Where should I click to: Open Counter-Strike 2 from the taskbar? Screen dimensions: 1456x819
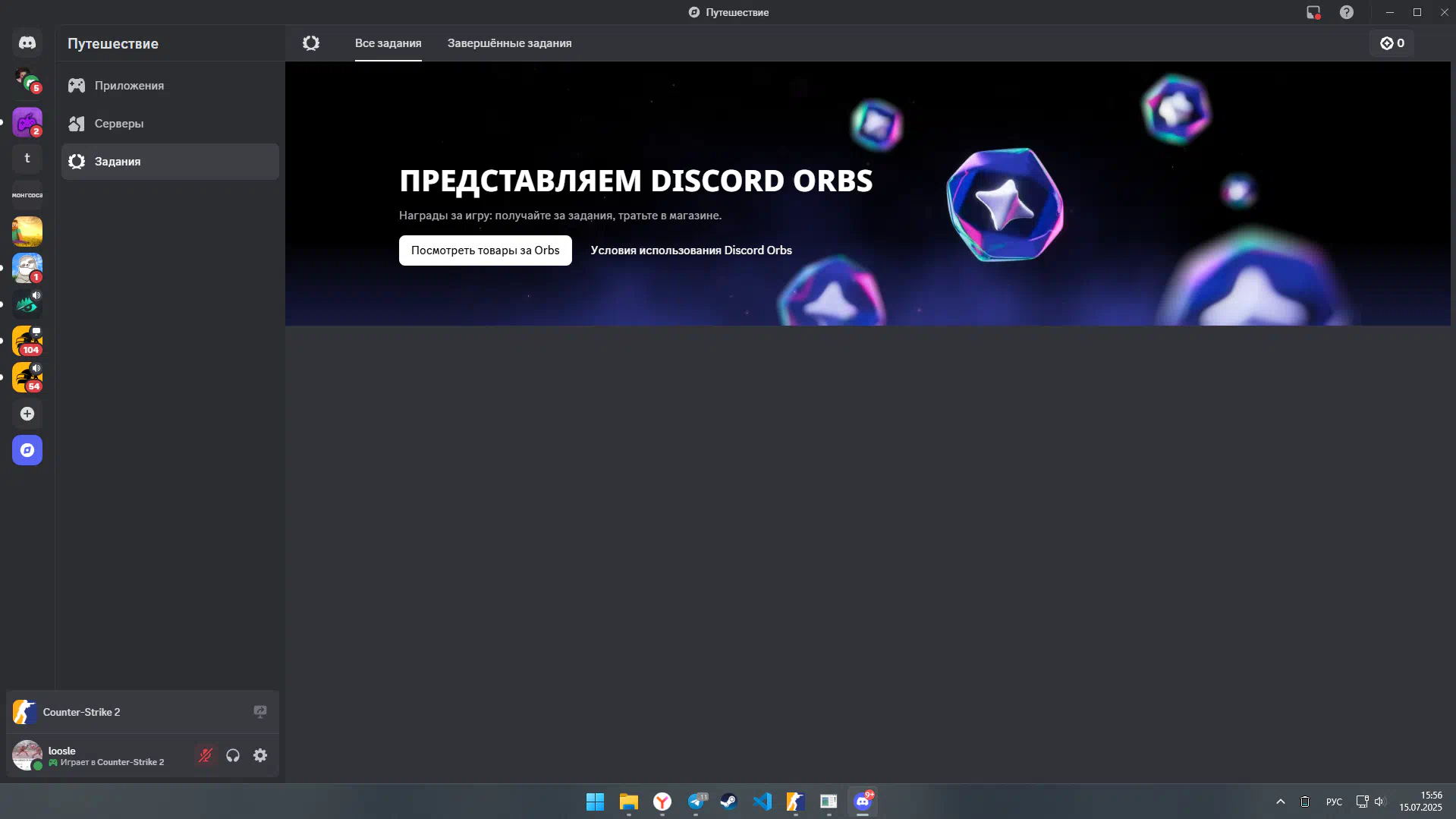795,802
